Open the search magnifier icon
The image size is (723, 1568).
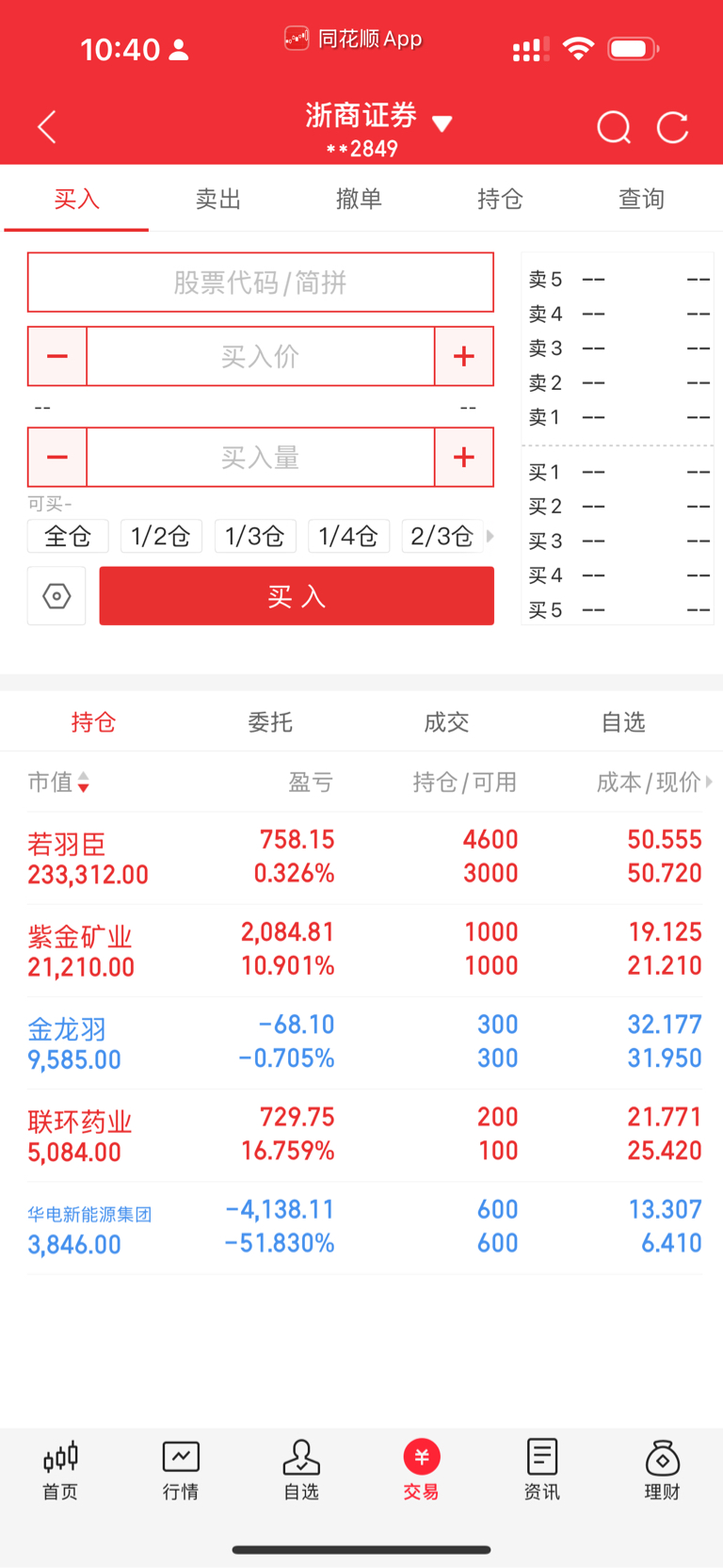614,127
